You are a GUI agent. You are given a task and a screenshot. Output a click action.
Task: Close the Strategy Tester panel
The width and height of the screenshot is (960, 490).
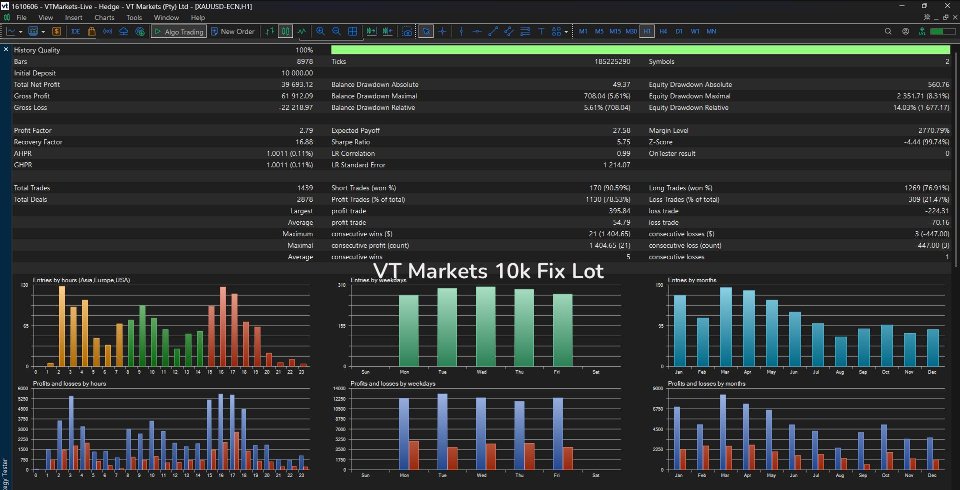[6, 50]
